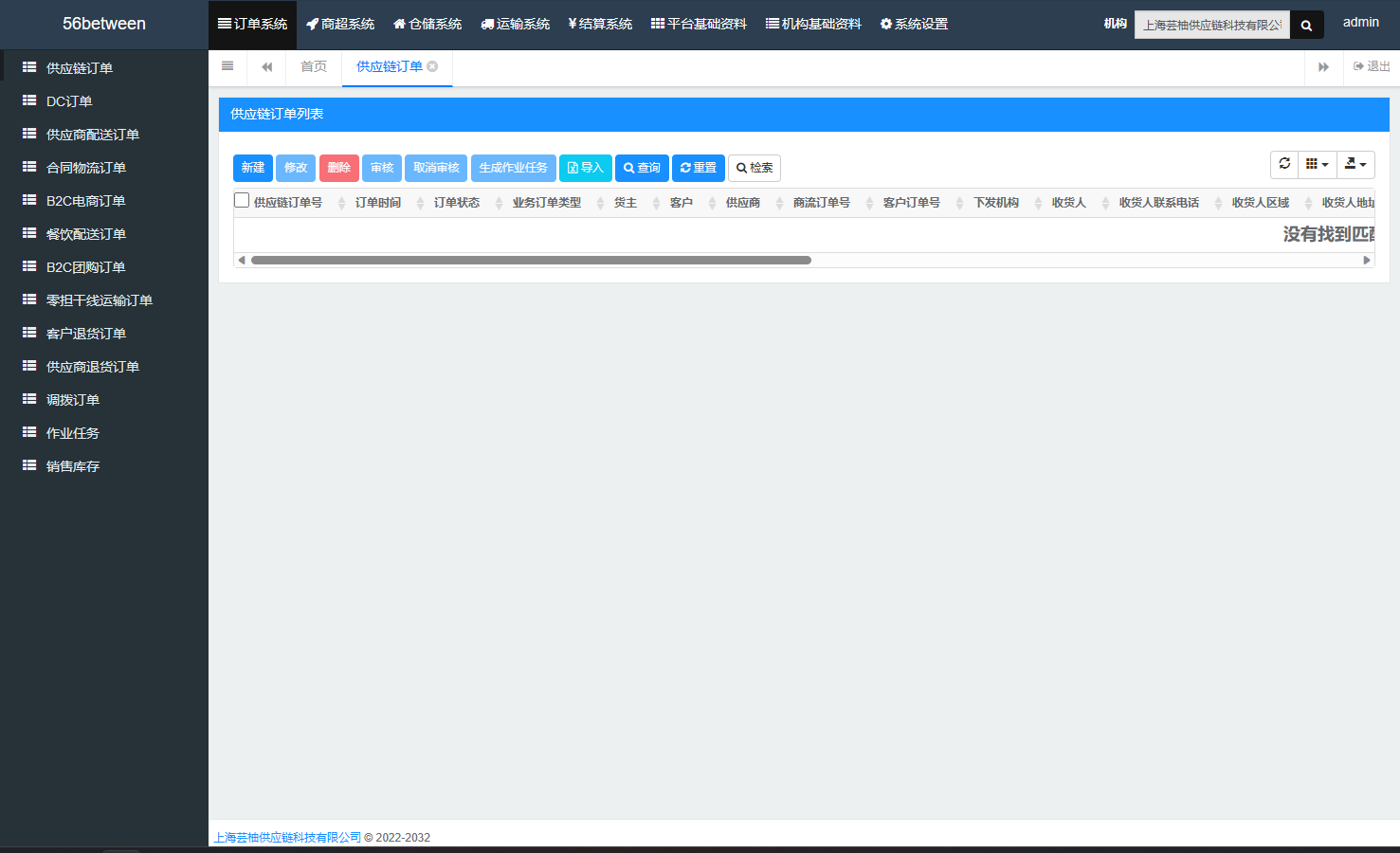The height and width of the screenshot is (853, 1400).
Task: Click the red 删除 button
Action: point(339,168)
